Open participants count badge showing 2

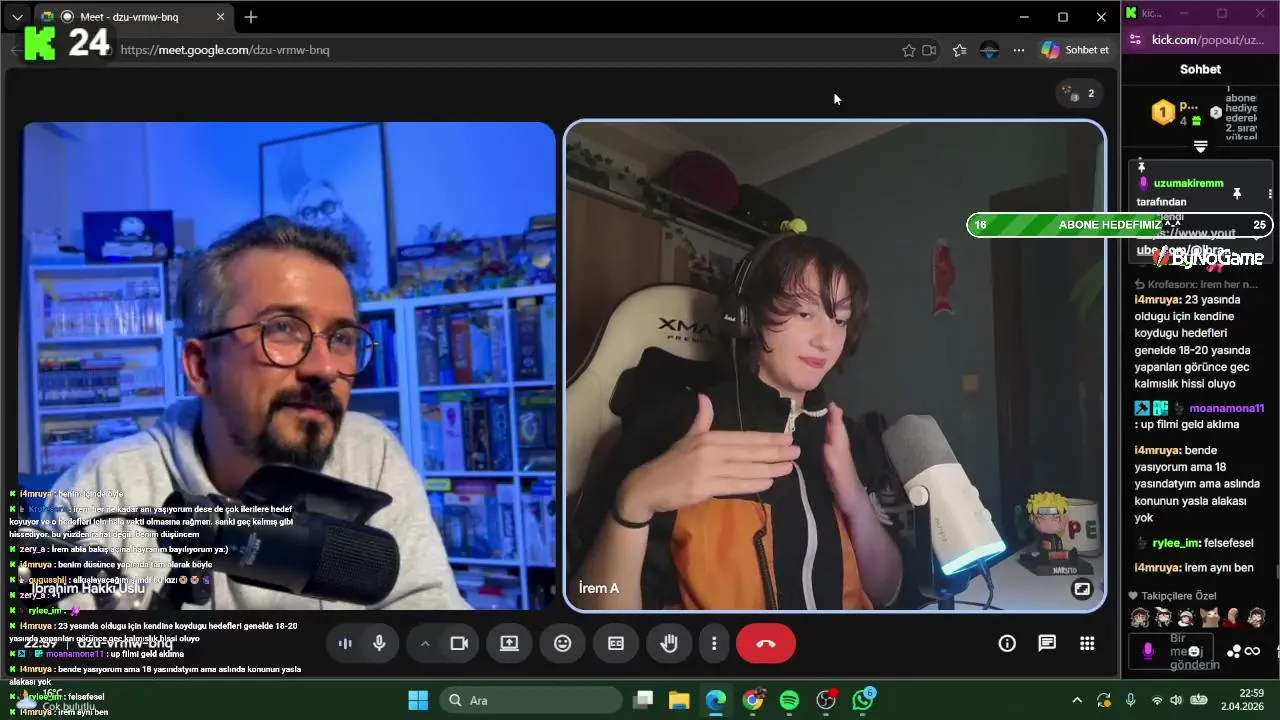pos(1080,94)
